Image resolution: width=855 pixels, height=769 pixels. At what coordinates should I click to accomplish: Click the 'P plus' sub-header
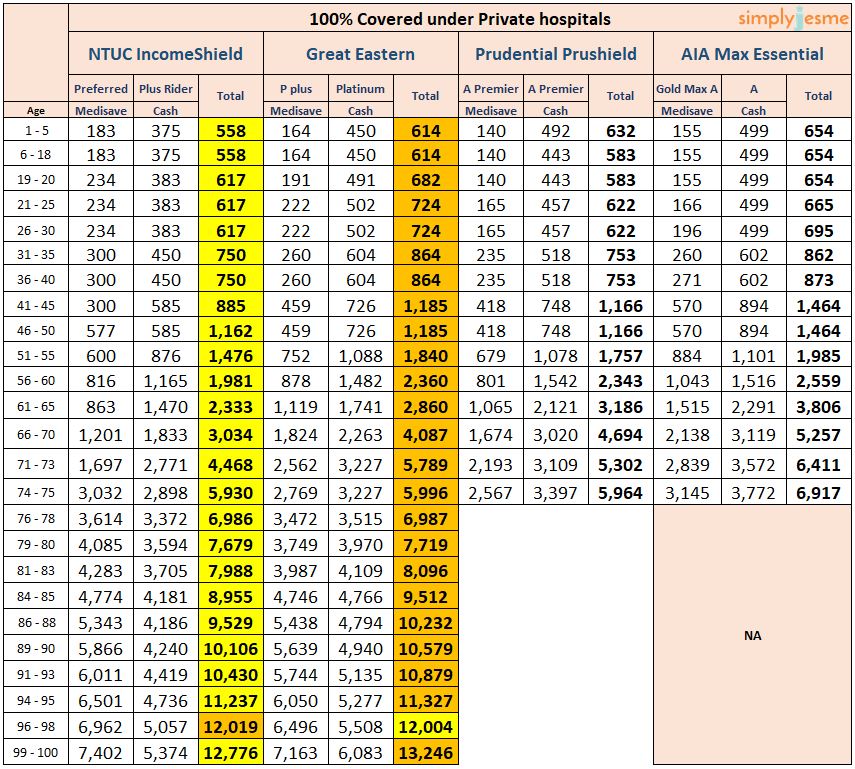(296, 89)
